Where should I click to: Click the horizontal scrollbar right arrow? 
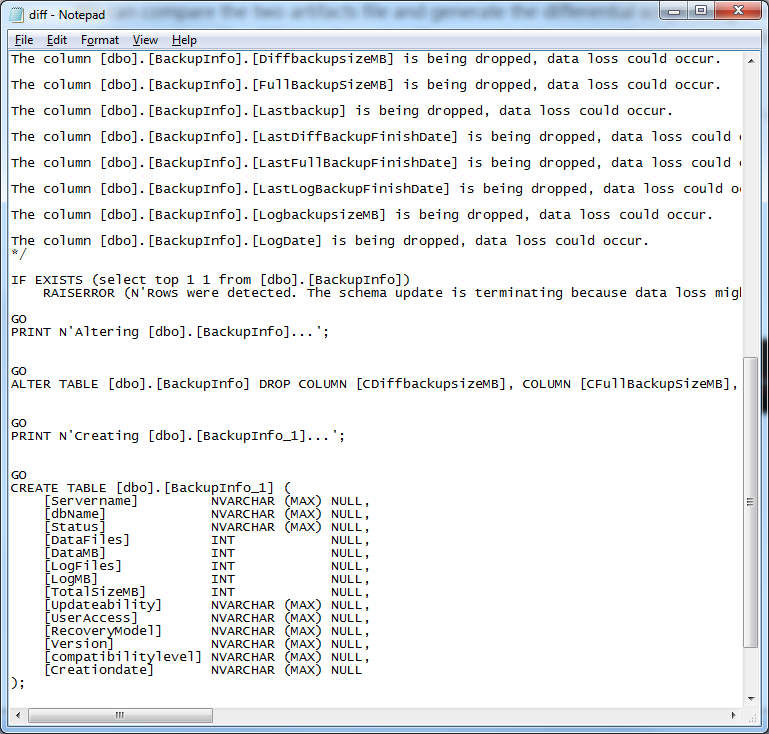pyautogui.click(x=735, y=716)
